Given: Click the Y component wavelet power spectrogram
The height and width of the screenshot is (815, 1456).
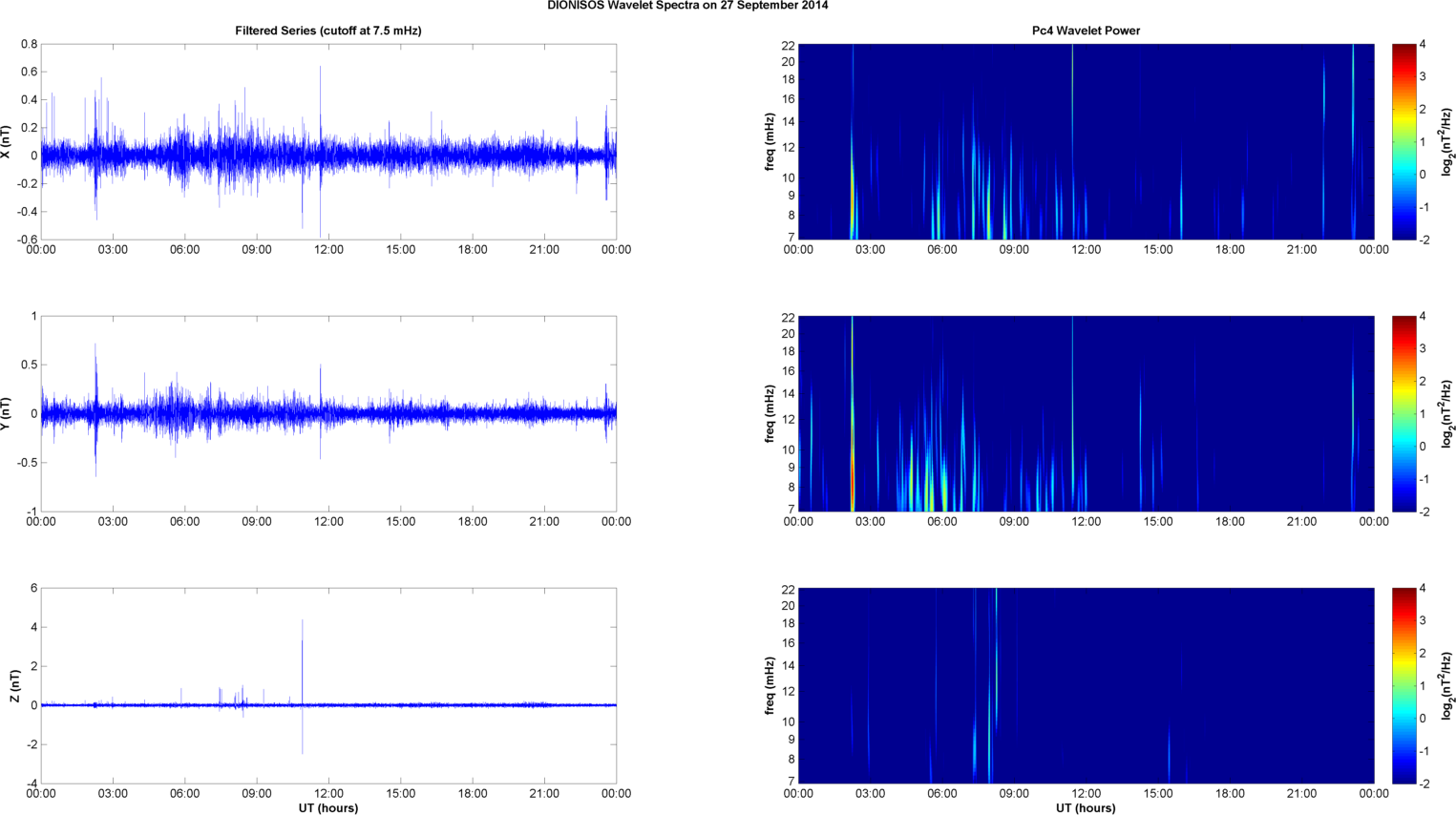Looking at the screenshot, I should pyautogui.click(x=1086, y=413).
